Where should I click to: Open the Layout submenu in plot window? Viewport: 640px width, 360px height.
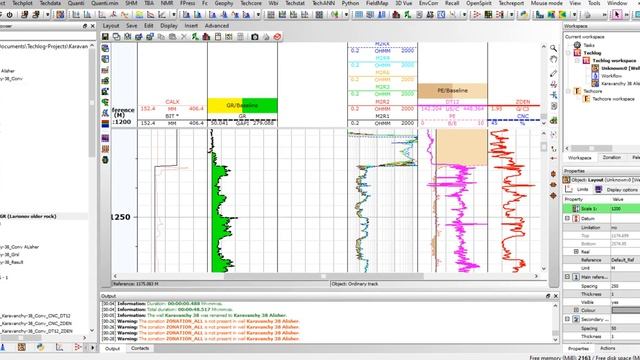[x=111, y=26]
